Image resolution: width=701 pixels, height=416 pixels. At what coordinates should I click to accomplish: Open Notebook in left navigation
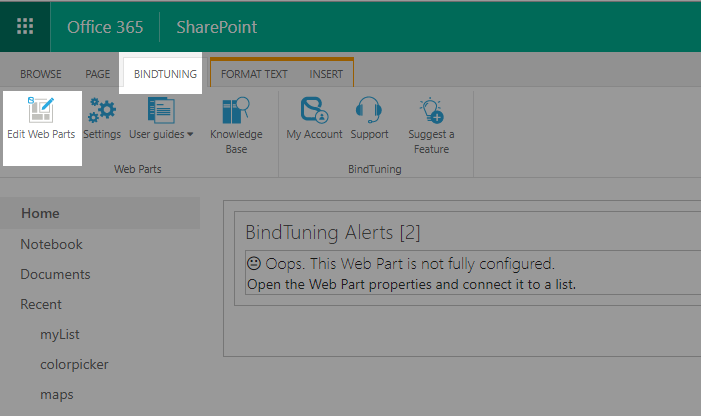pyautogui.click(x=51, y=244)
